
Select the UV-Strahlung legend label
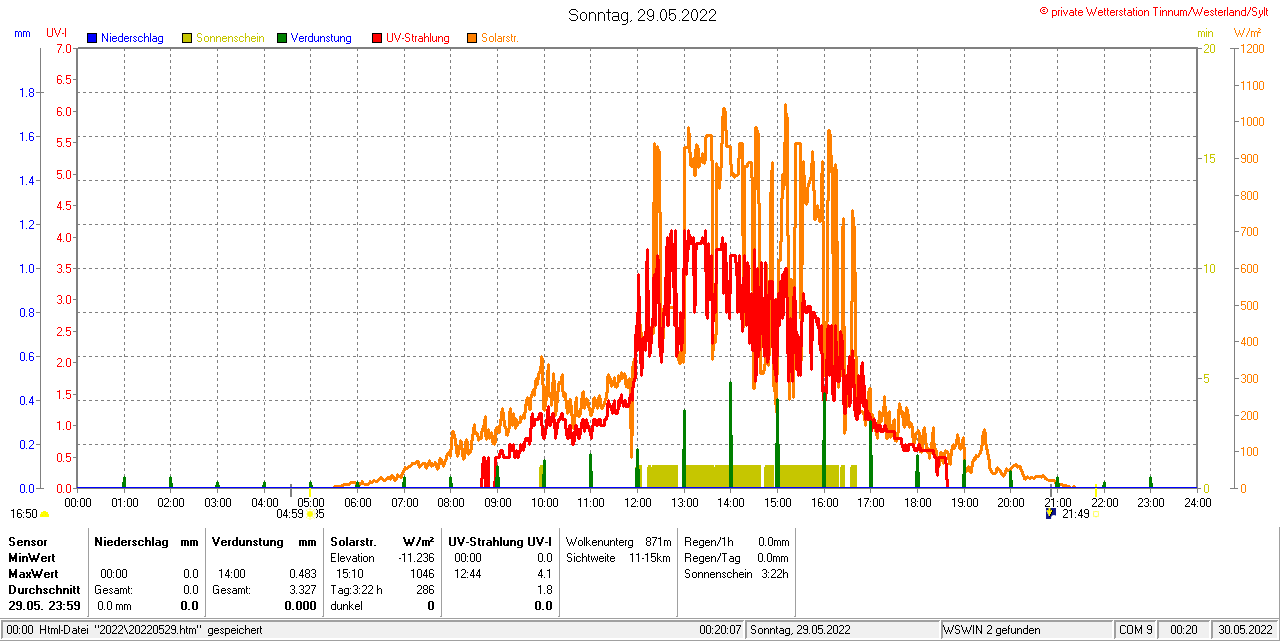418,38
